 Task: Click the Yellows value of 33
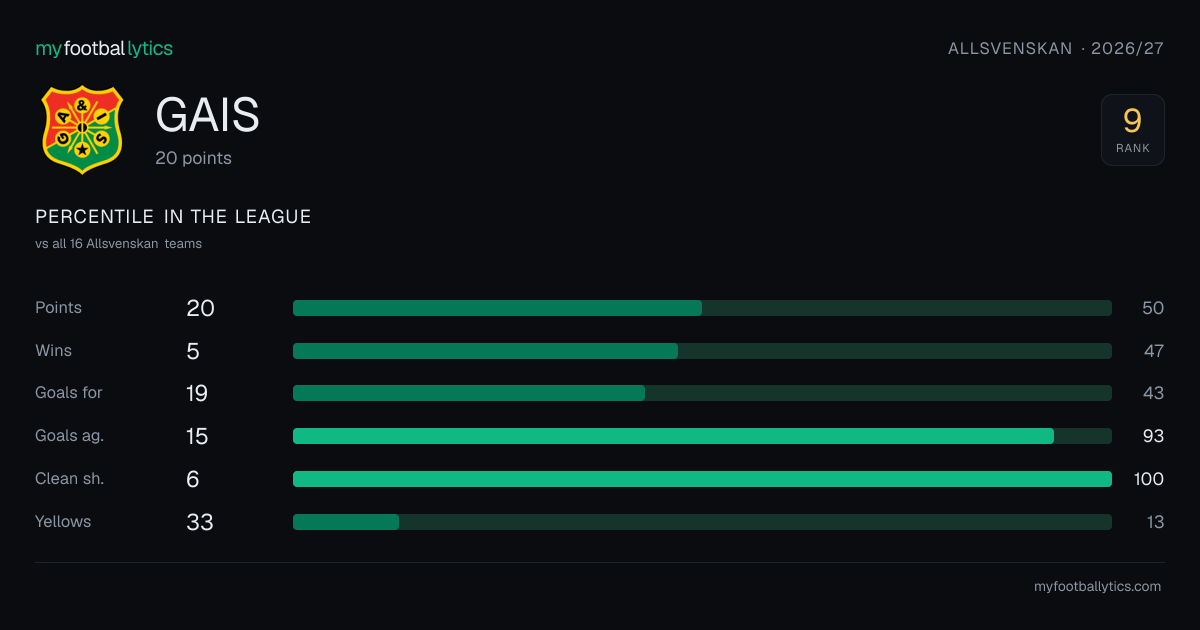click(200, 522)
